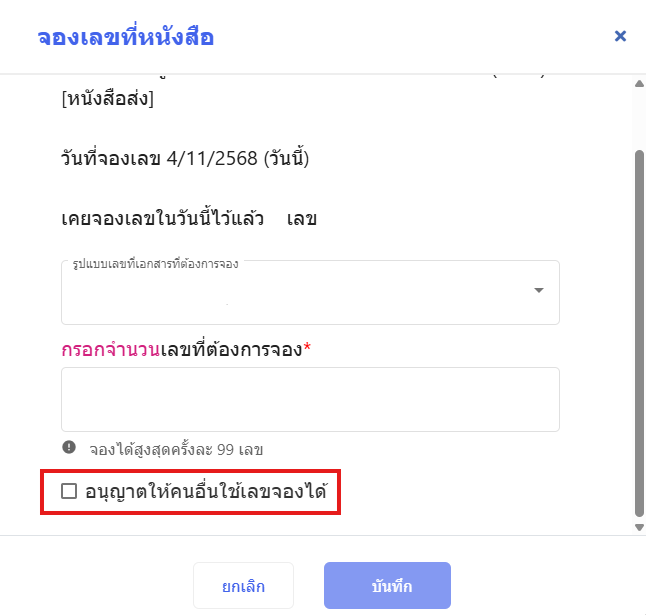Click the [หนังสือส่ง] text
This screenshot has height=615, width=646.
coord(107,98)
